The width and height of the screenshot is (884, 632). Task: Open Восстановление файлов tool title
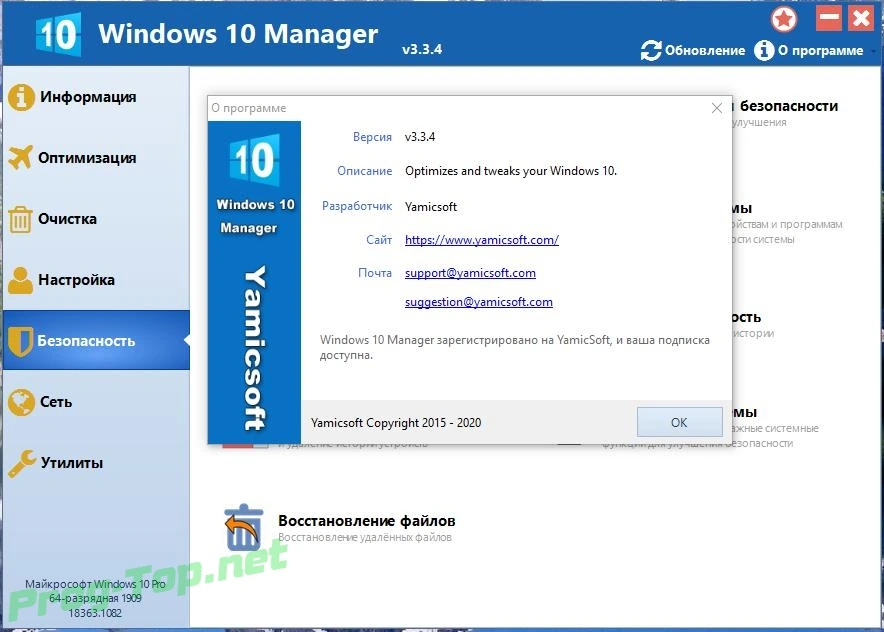pos(366,520)
